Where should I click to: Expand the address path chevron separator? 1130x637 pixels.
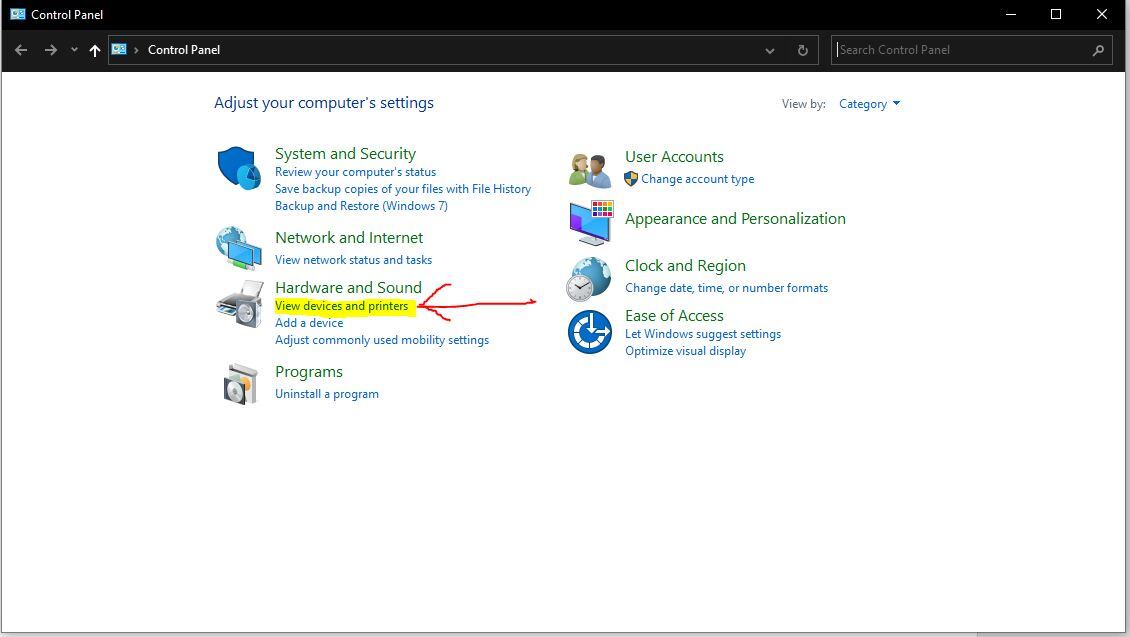pos(136,50)
